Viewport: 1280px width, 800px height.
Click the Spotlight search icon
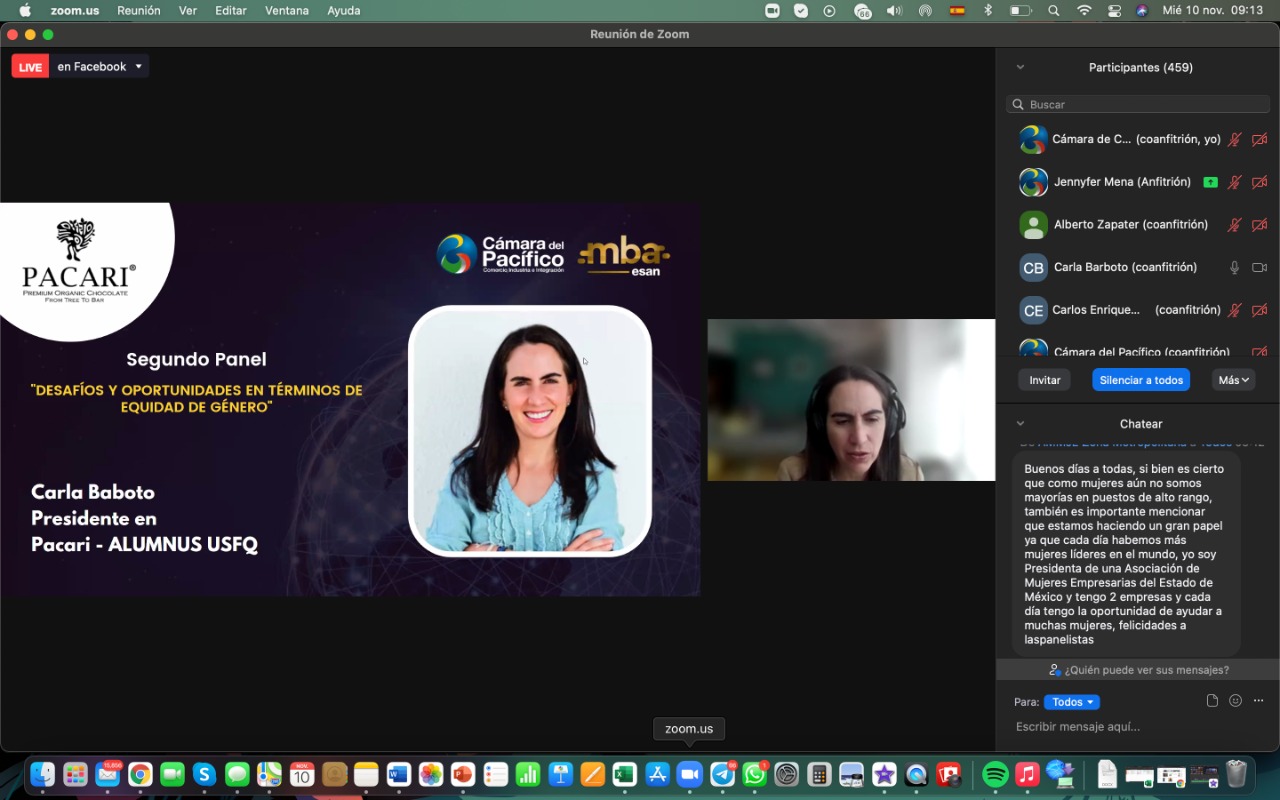click(1054, 10)
